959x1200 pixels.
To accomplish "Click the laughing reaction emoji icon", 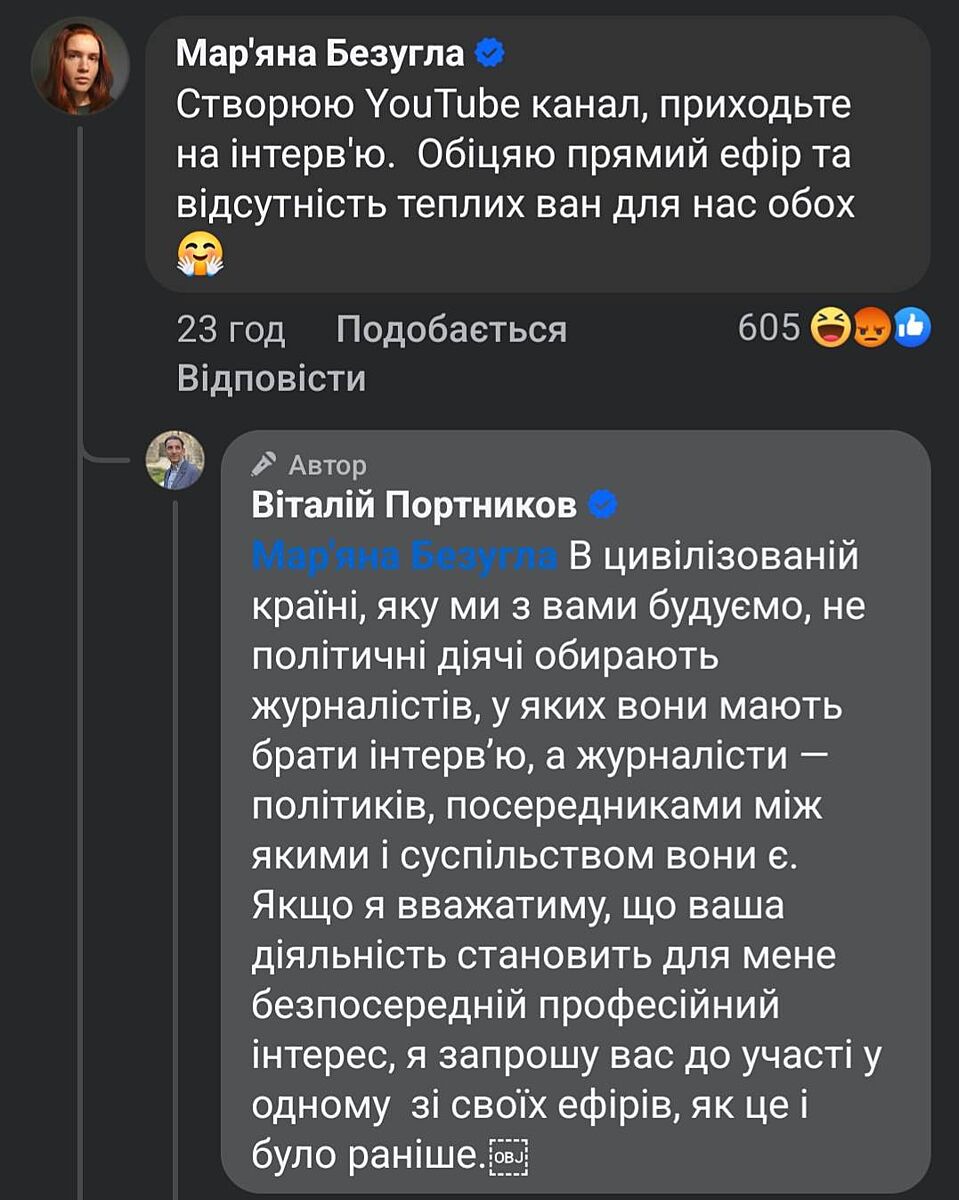I will pos(830,328).
